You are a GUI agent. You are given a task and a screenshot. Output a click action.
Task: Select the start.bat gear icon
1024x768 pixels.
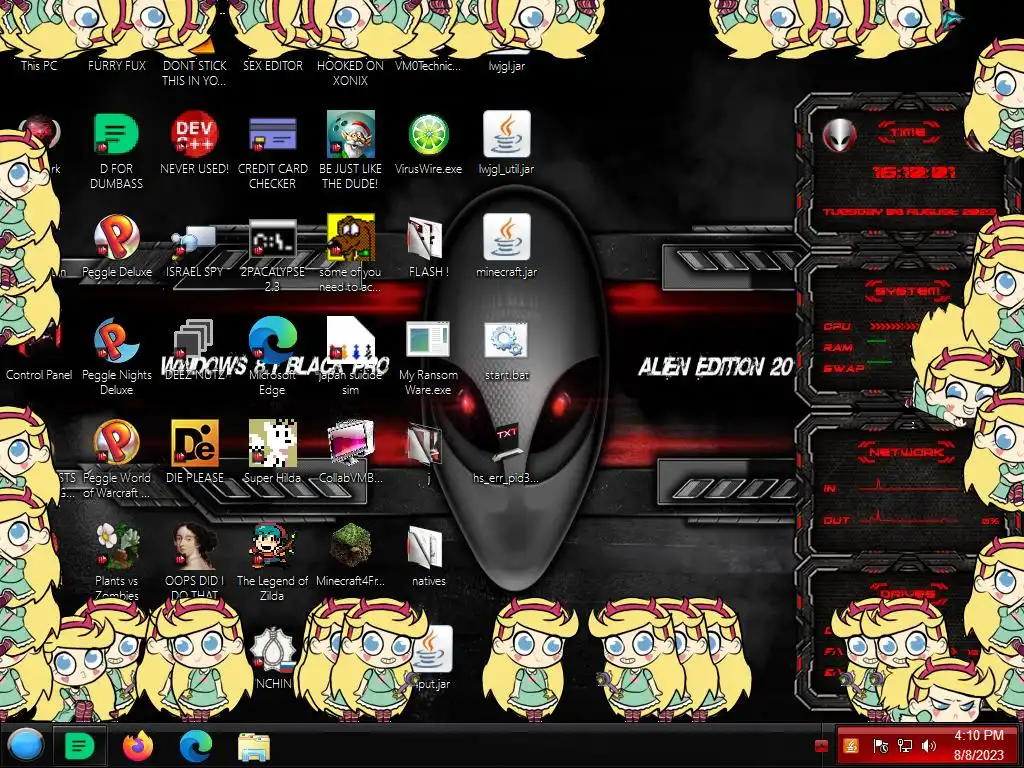506,340
